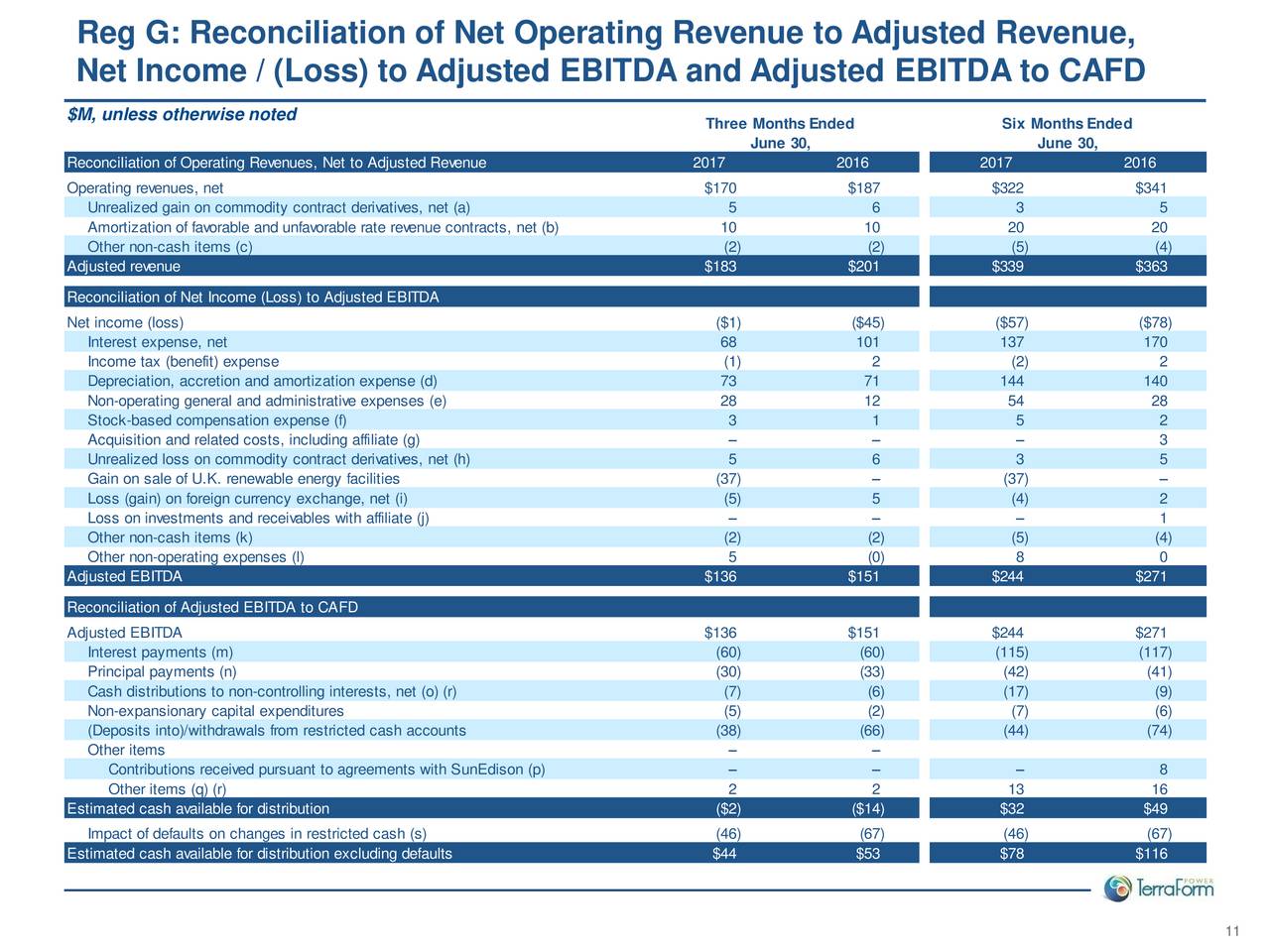Image resolution: width=1270 pixels, height=952 pixels.
Task: Click the (115) interest payments value
Action: pos(1011,652)
